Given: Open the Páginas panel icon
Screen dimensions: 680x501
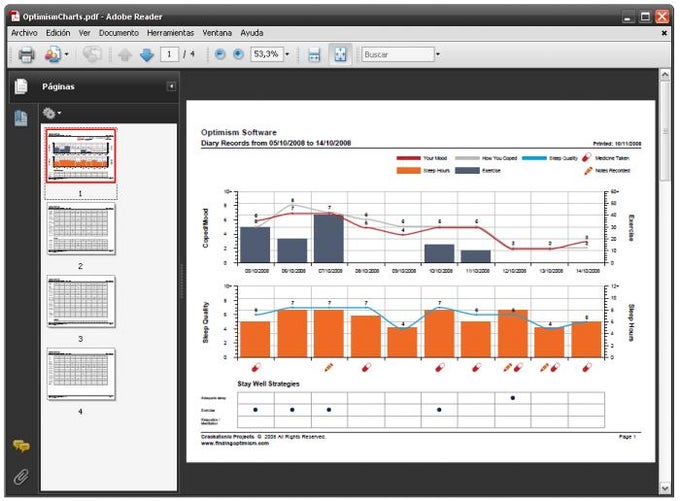Looking at the screenshot, I should click(21, 86).
